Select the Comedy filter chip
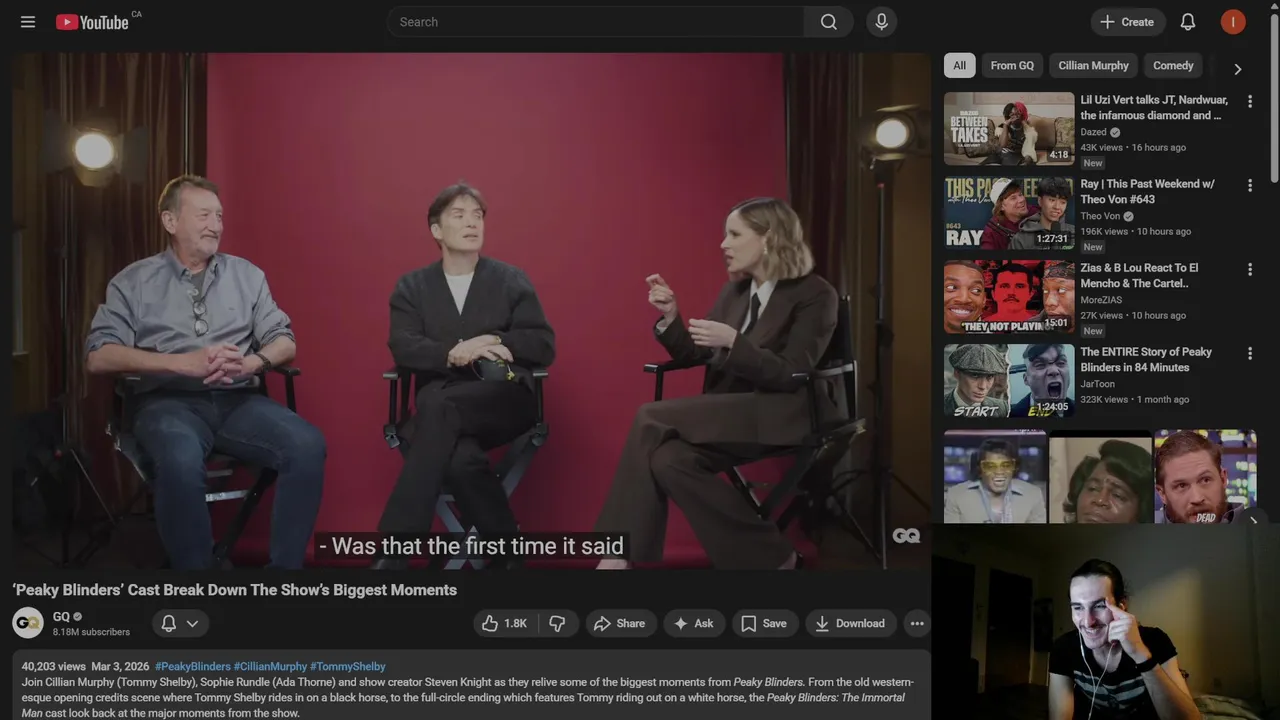The height and width of the screenshot is (720, 1280). click(1173, 66)
